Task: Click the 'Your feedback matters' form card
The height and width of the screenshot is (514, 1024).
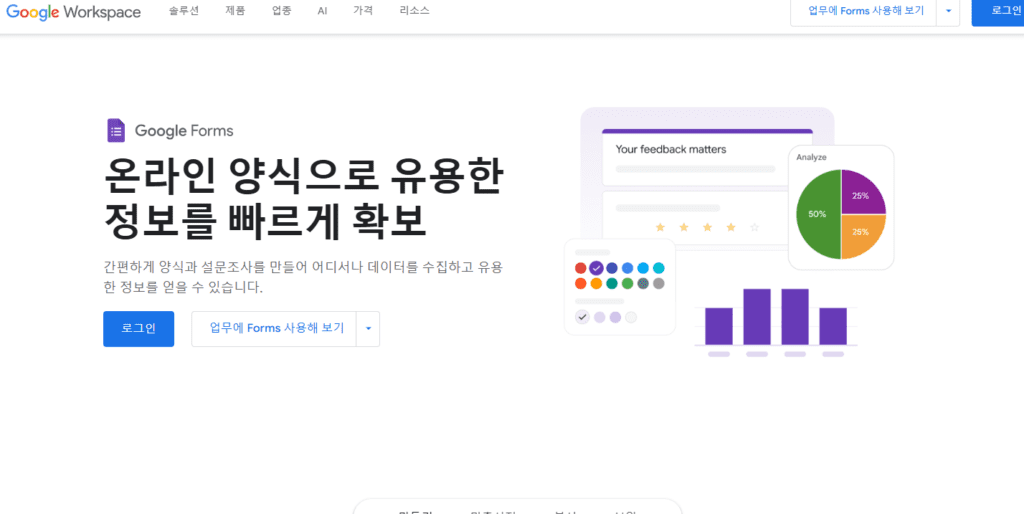Action: pyautogui.click(x=707, y=159)
